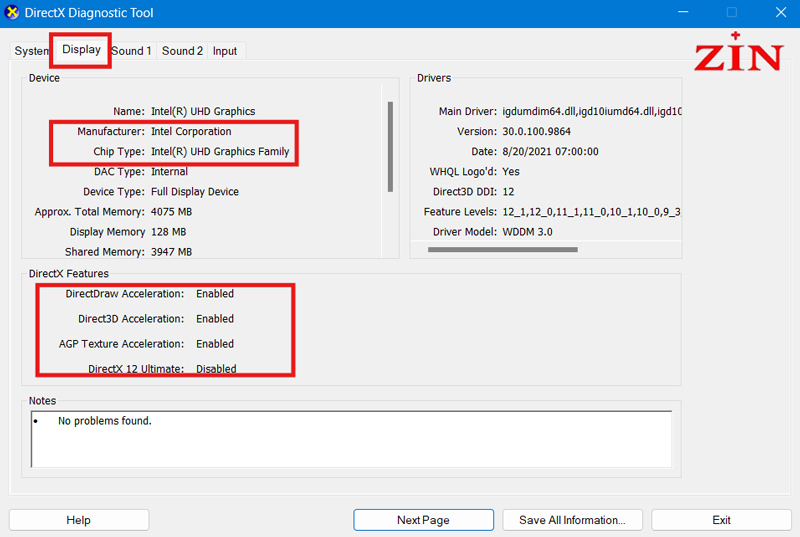Click the Drivers panel horizontal scrollbar
Image resolution: width=800 pixels, height=537 pixels.
[x=503, y=249]
